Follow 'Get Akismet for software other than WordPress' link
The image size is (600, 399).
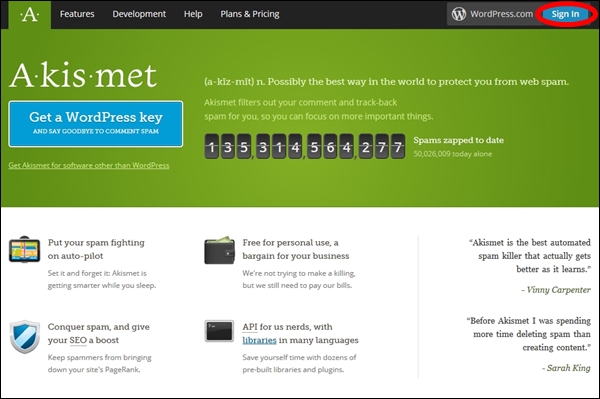89,165
